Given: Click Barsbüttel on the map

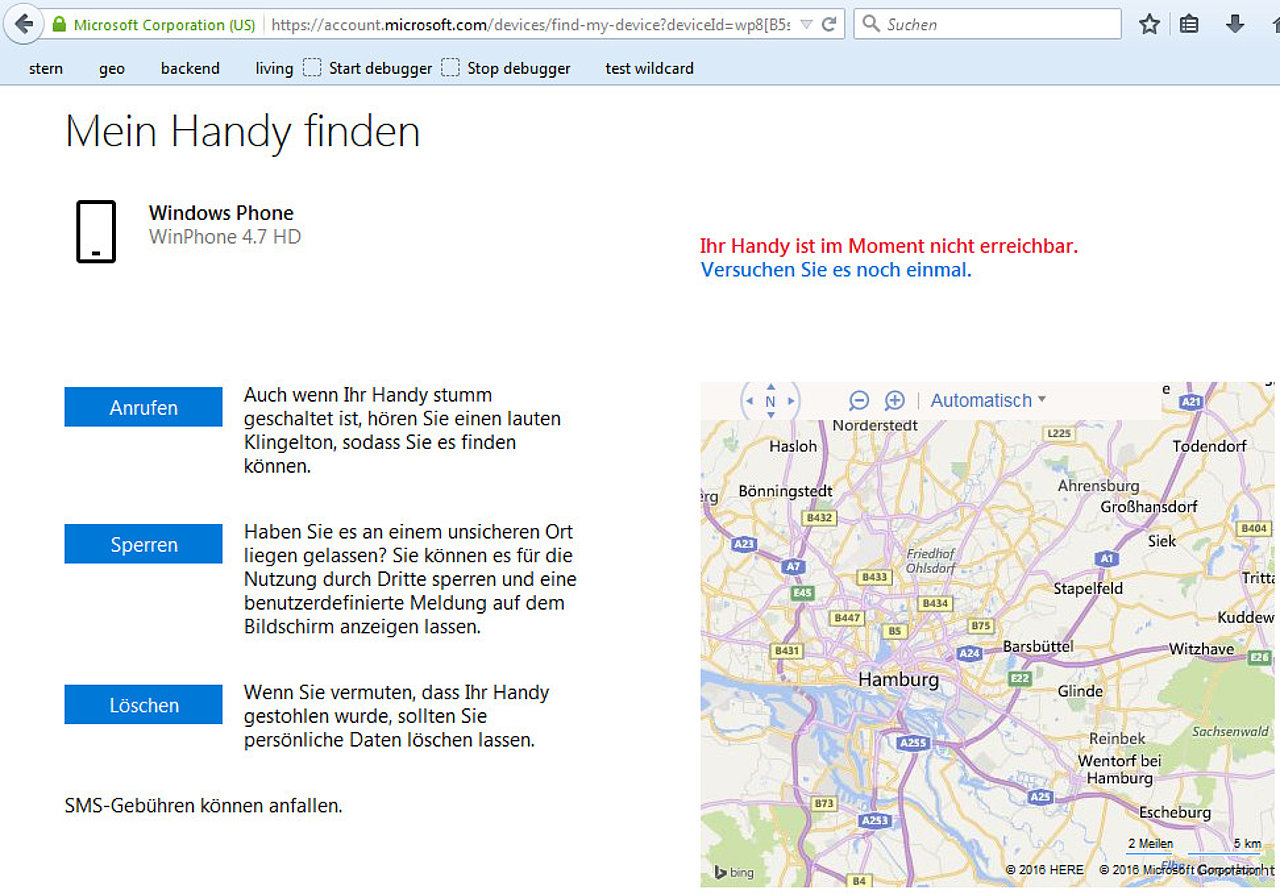Looking at the screenshot, I should [x=1038, y=646].
